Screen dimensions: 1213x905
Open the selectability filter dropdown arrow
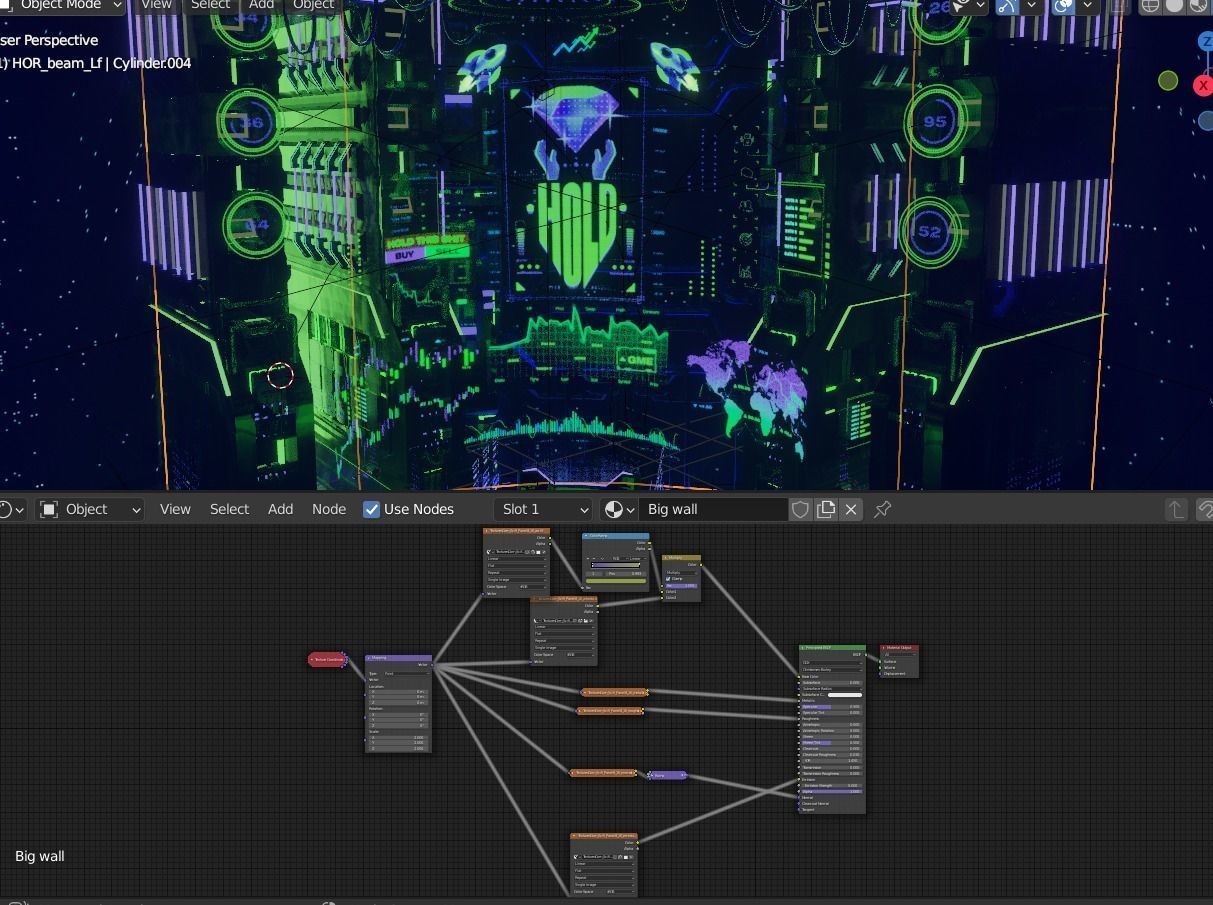tap(981, 6)
